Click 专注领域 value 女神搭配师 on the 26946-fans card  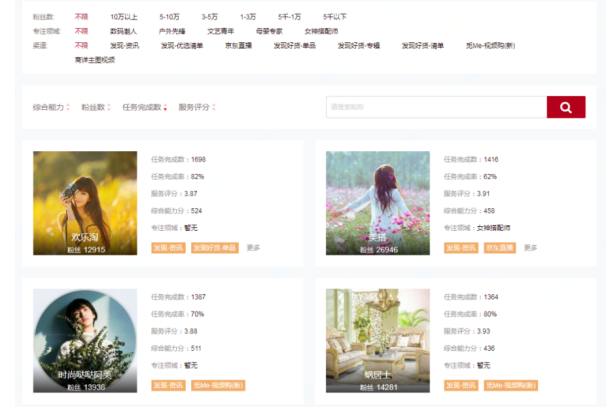pyautogui.click(x=493, y=228)
